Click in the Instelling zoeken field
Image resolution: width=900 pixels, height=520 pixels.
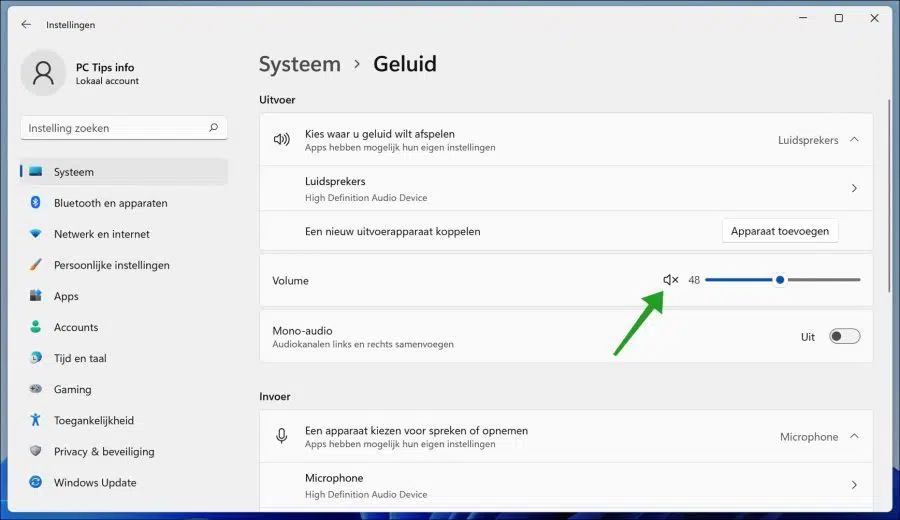(124, 127)
